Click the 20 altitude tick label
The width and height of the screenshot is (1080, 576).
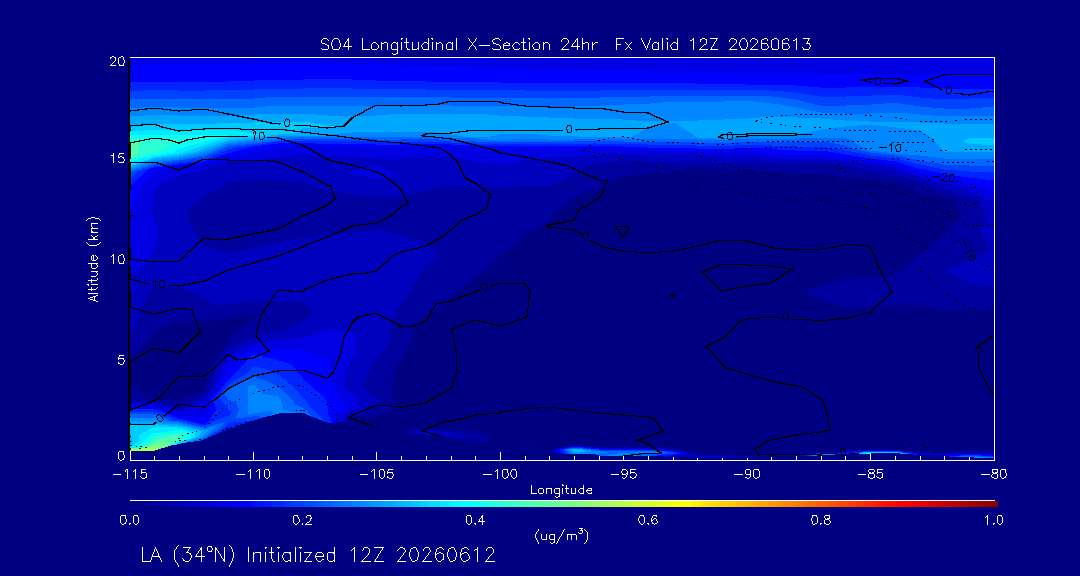pyautogui.click(x=117, y=61)
